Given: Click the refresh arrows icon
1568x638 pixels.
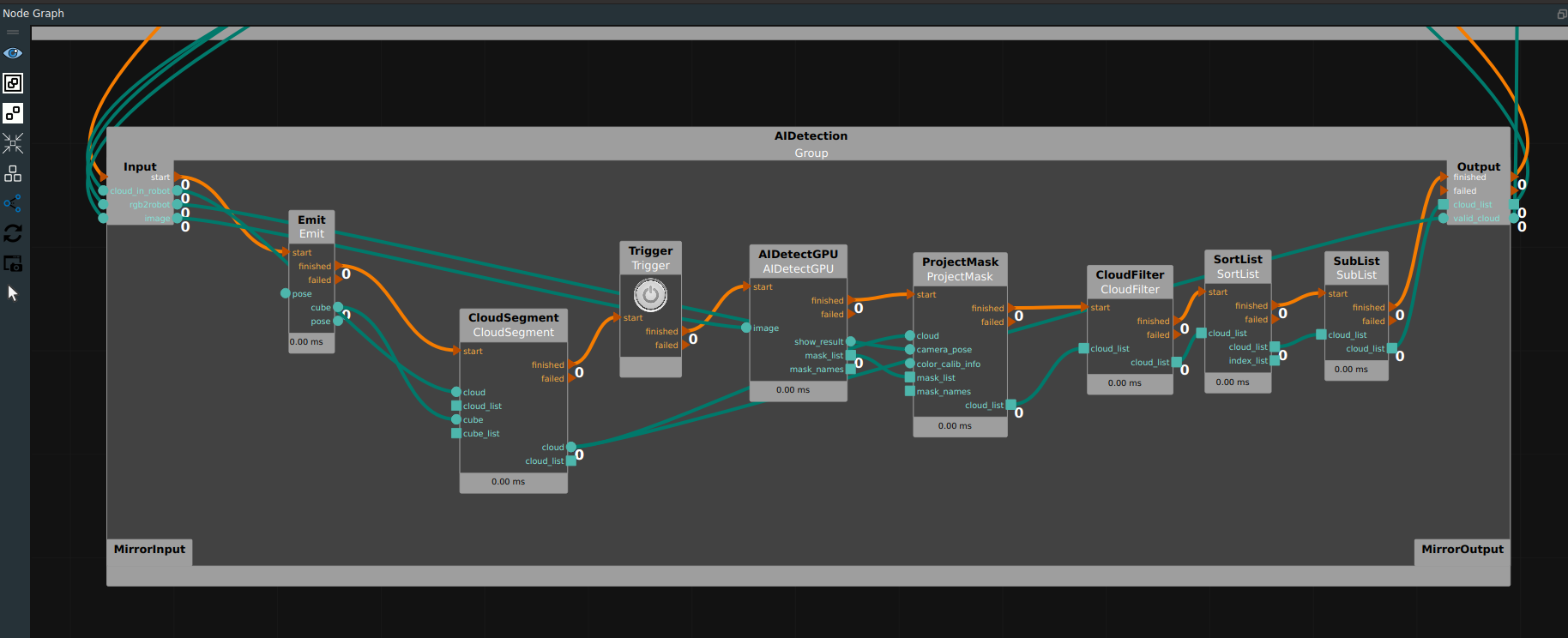Looking at the screenshot, I should (13, 233).
